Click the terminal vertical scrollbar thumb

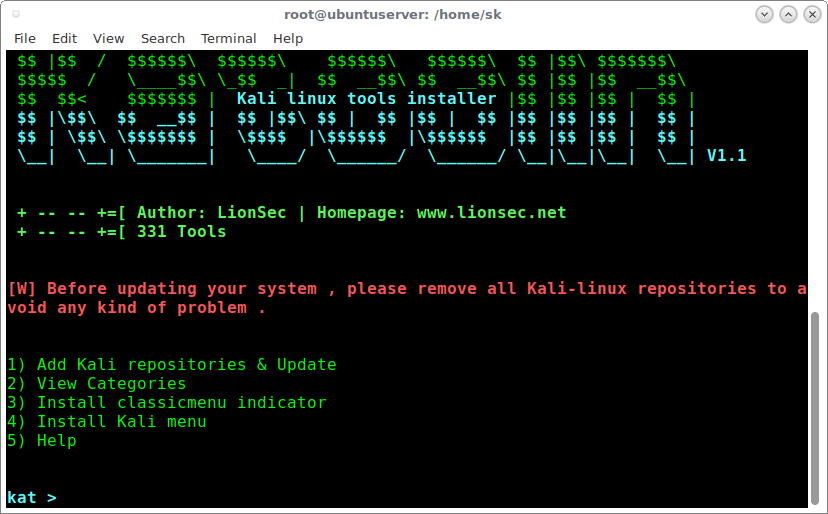[815, 407]
